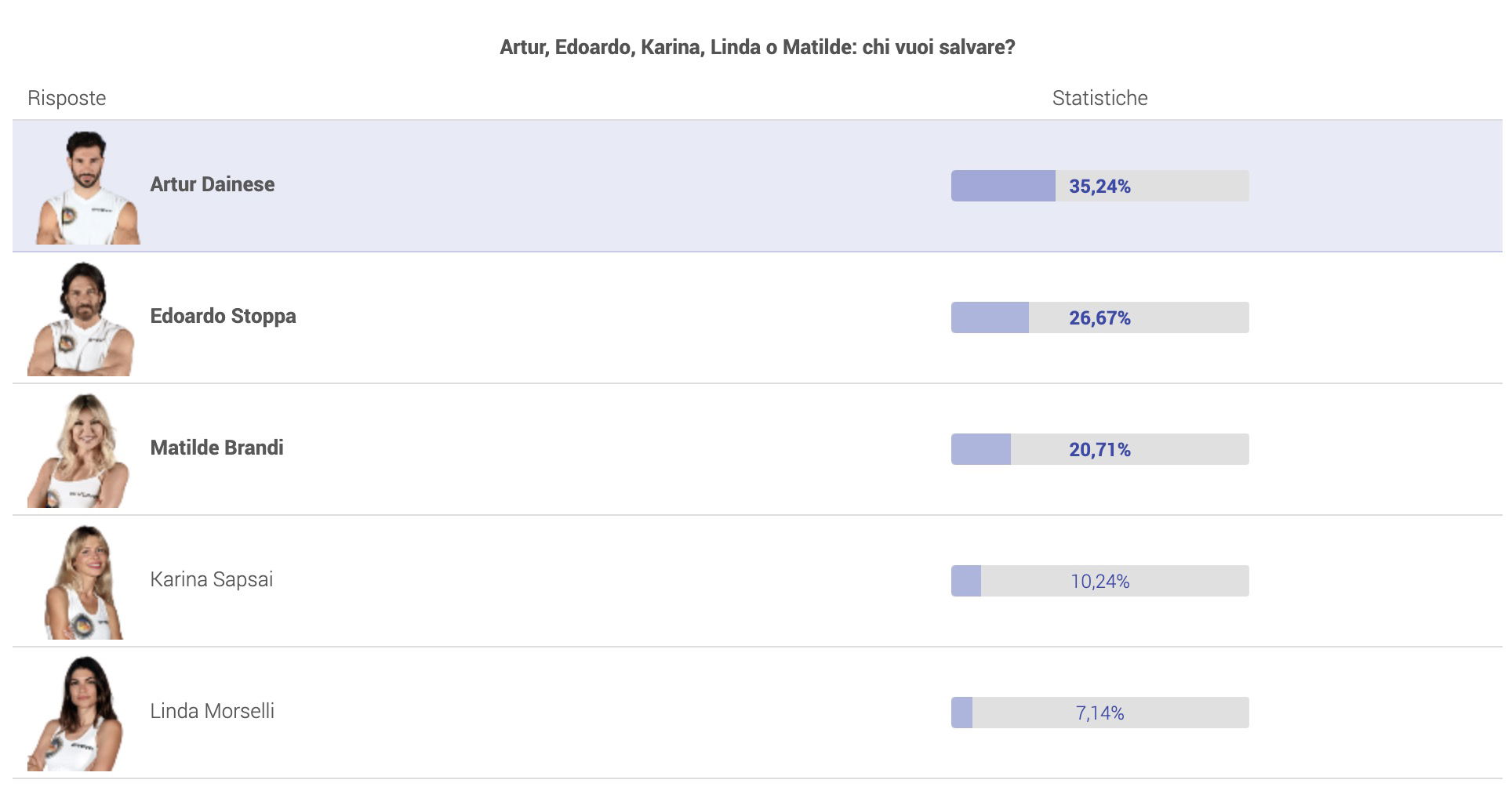Screen dimensions: 1512x787
Task: Click Edoardo Stoppa's contestant photo
Action: pyautogui.click(x=82, y=318)
